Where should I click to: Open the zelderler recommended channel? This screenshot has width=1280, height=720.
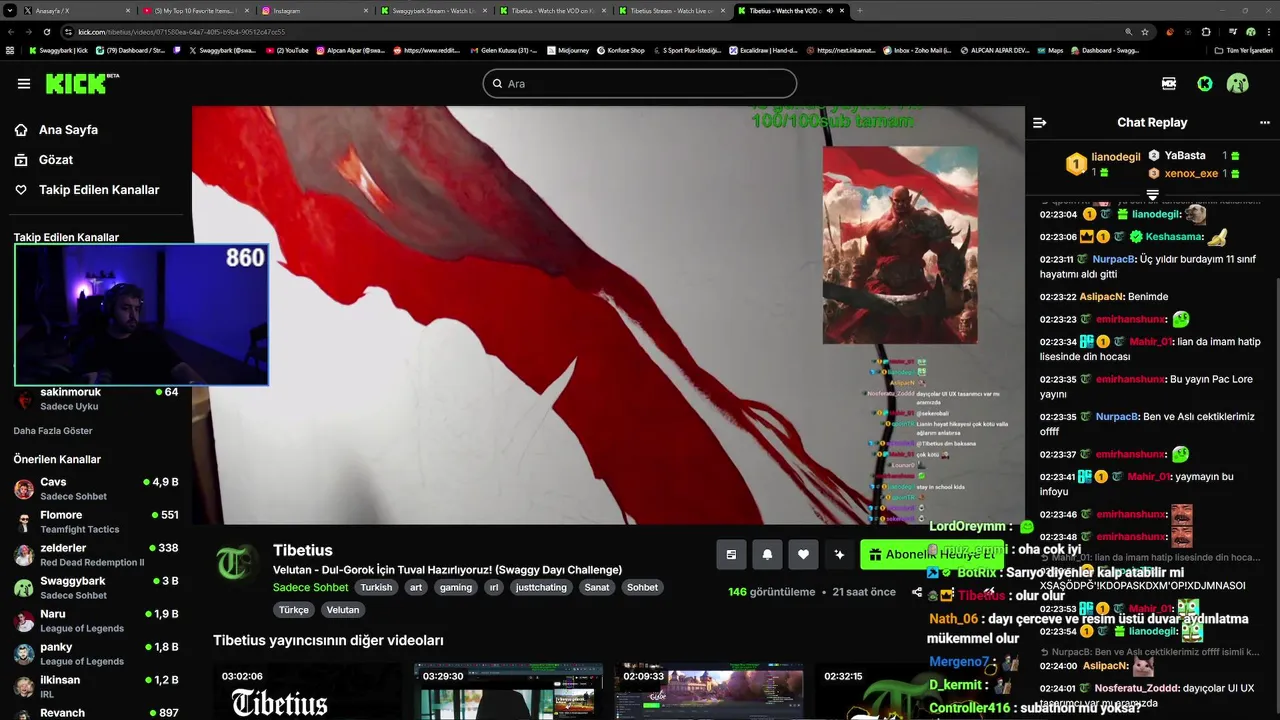pos(96,555)
